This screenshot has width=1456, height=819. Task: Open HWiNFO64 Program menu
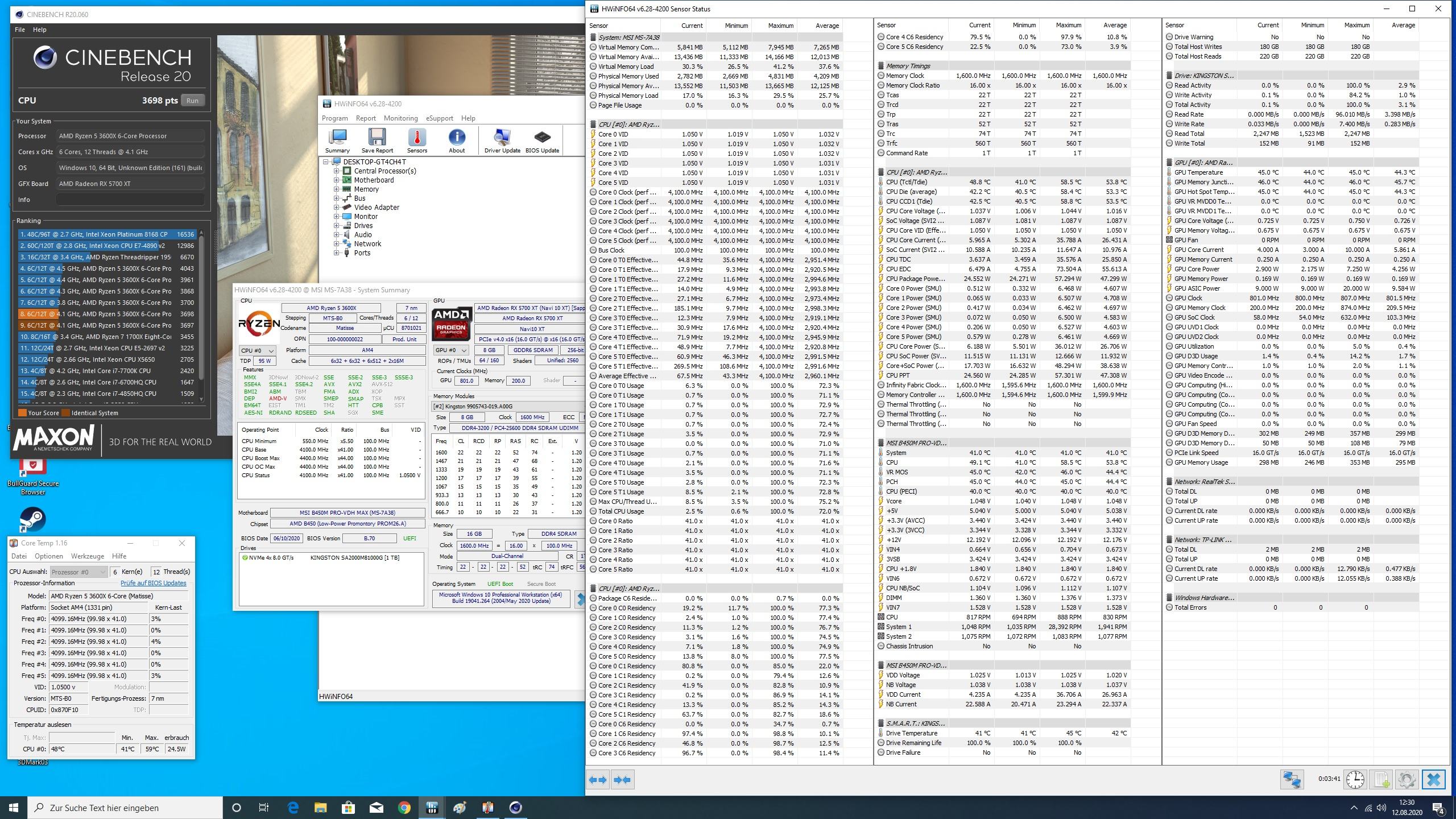[334, 118]
